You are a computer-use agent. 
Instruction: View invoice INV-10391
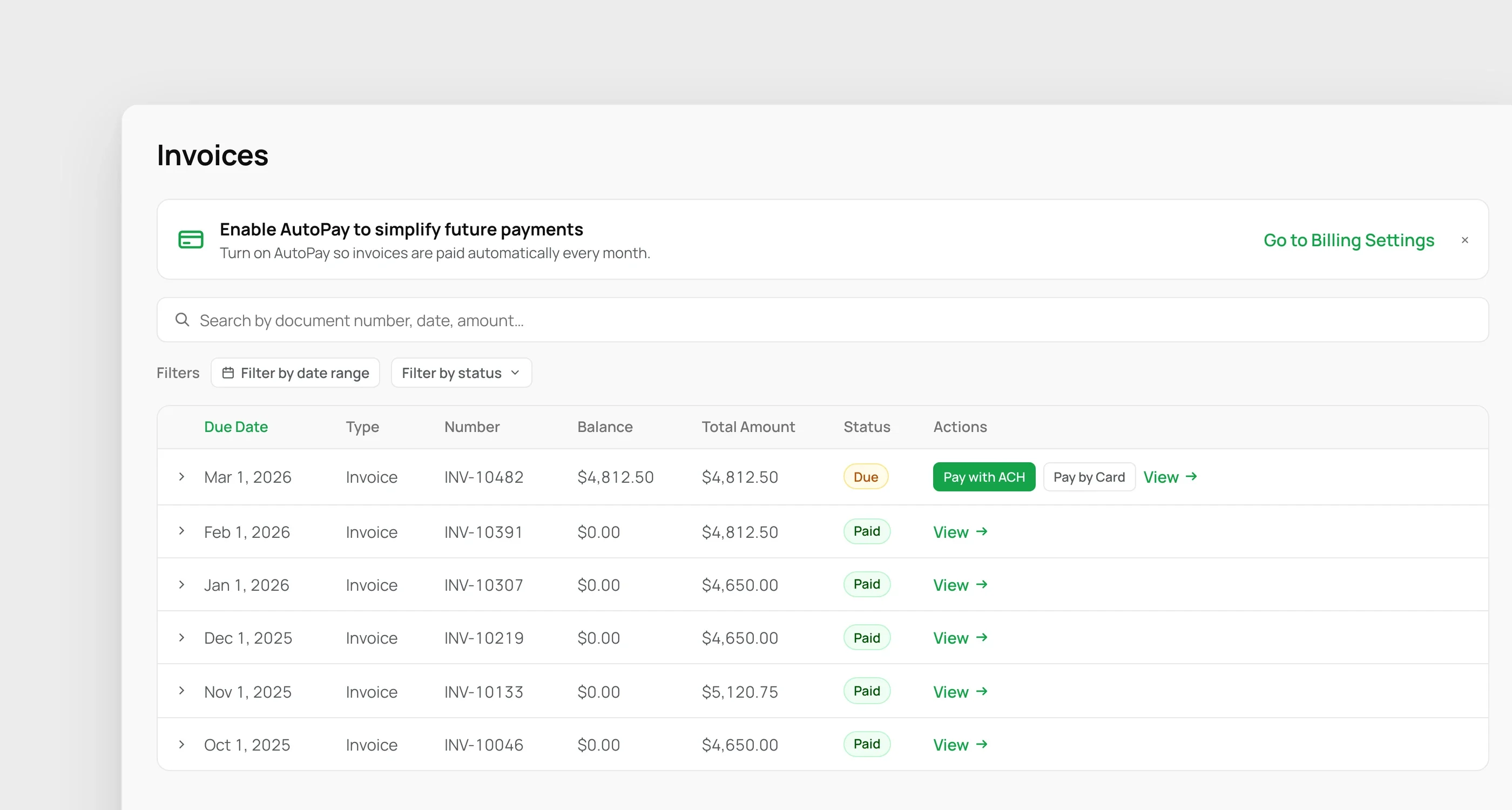click(960, 532)
